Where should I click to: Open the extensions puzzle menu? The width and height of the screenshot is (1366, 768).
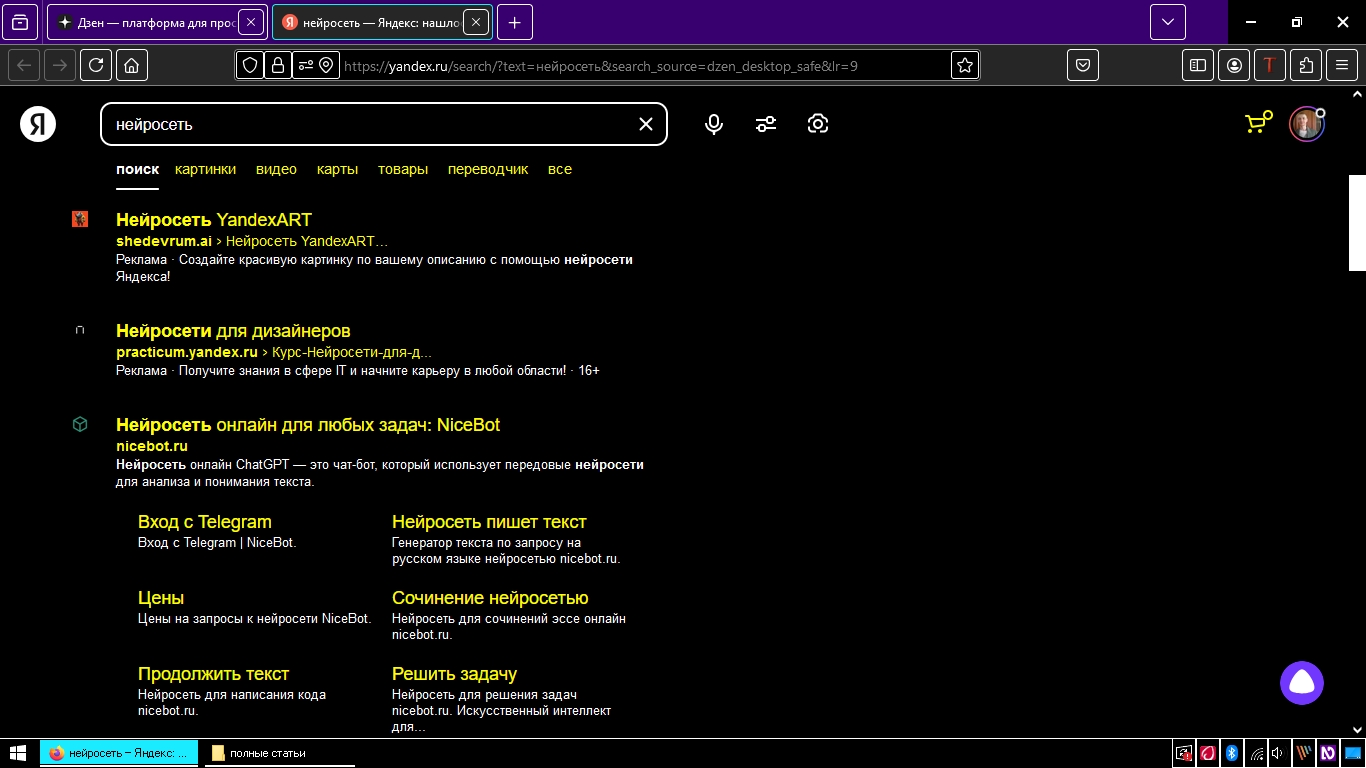1306,65
